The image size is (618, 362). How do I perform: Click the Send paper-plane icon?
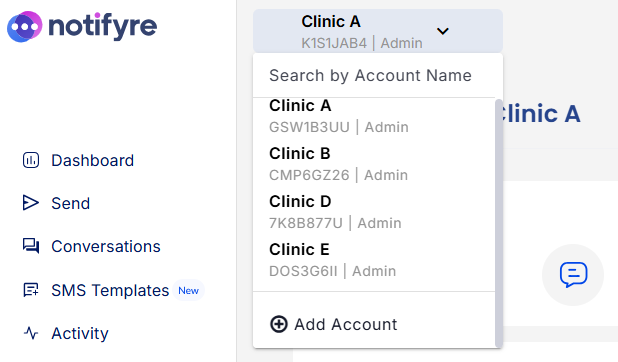click(31, 203)
